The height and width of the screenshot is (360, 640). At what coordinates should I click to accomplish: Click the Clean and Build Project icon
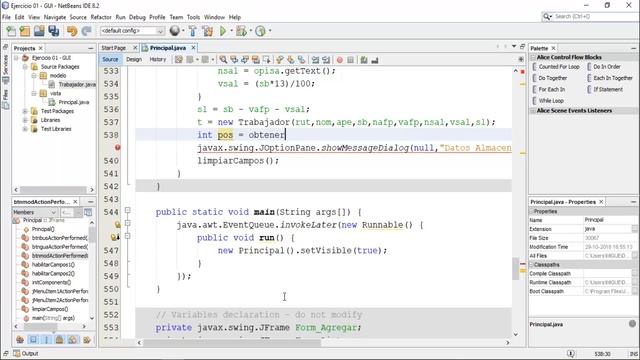pos(207,31)
